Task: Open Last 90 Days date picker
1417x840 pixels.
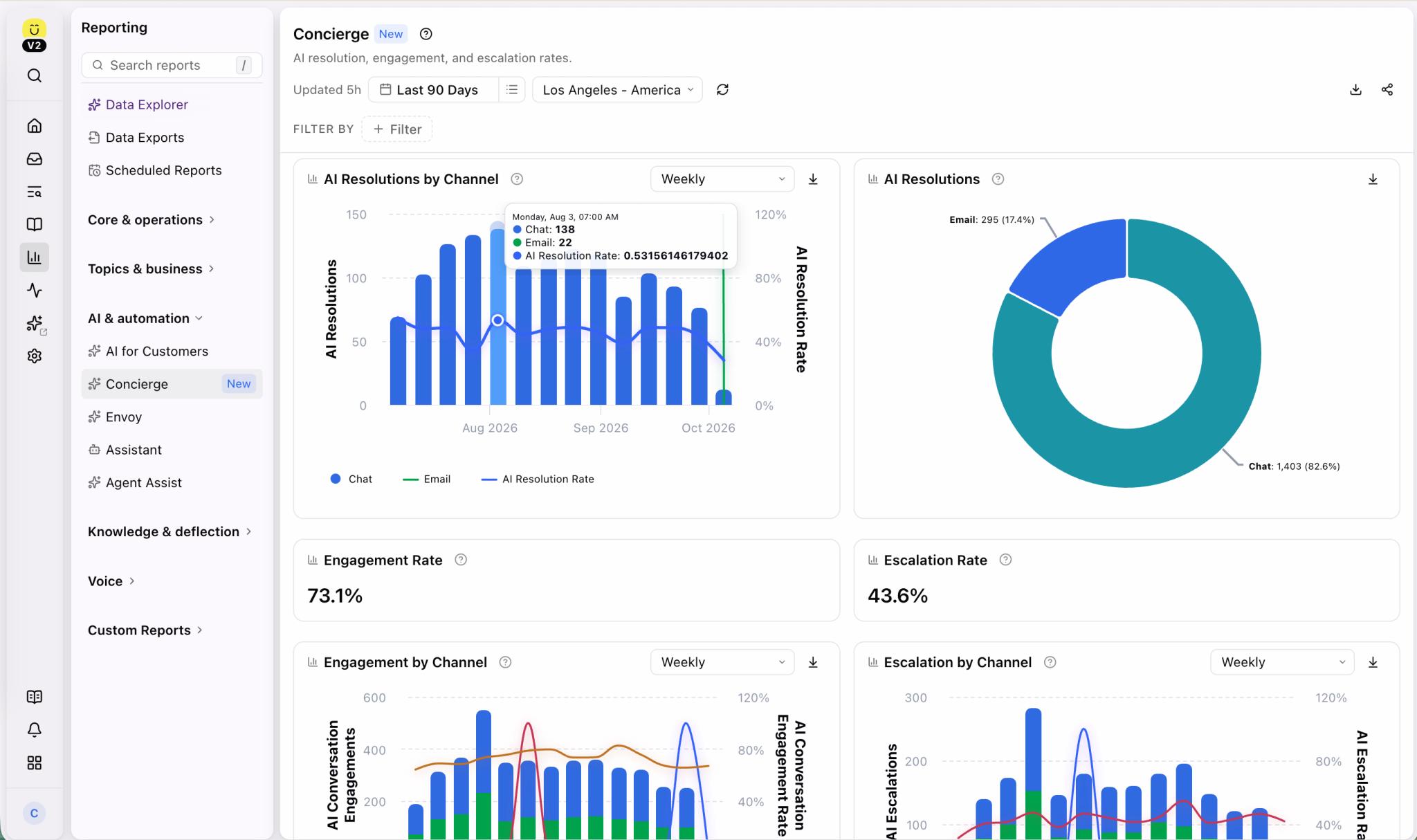Action: click(x=433, y=90)
